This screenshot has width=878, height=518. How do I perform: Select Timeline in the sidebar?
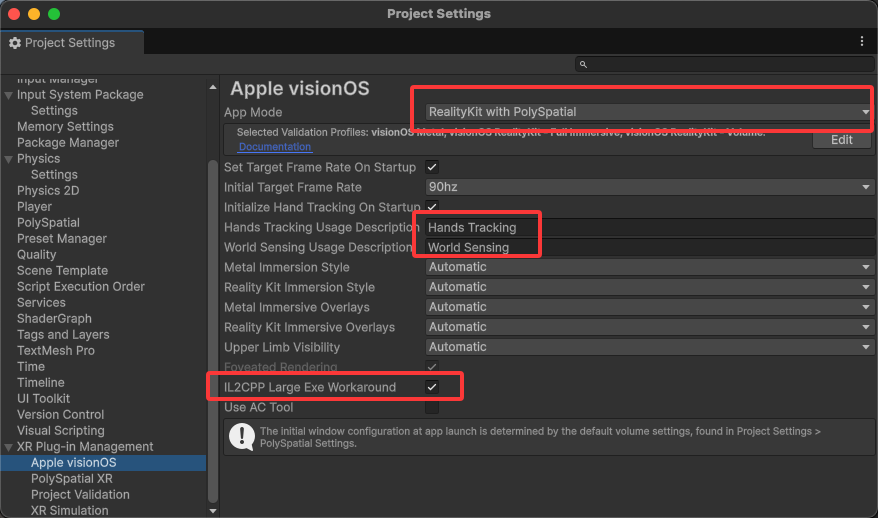pos(40,382)
